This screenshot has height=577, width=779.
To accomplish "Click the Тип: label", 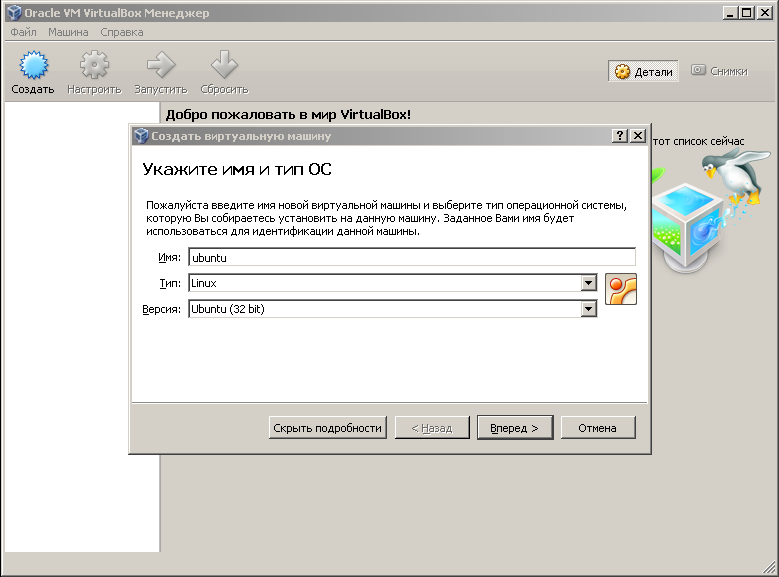I will point(170,283).
